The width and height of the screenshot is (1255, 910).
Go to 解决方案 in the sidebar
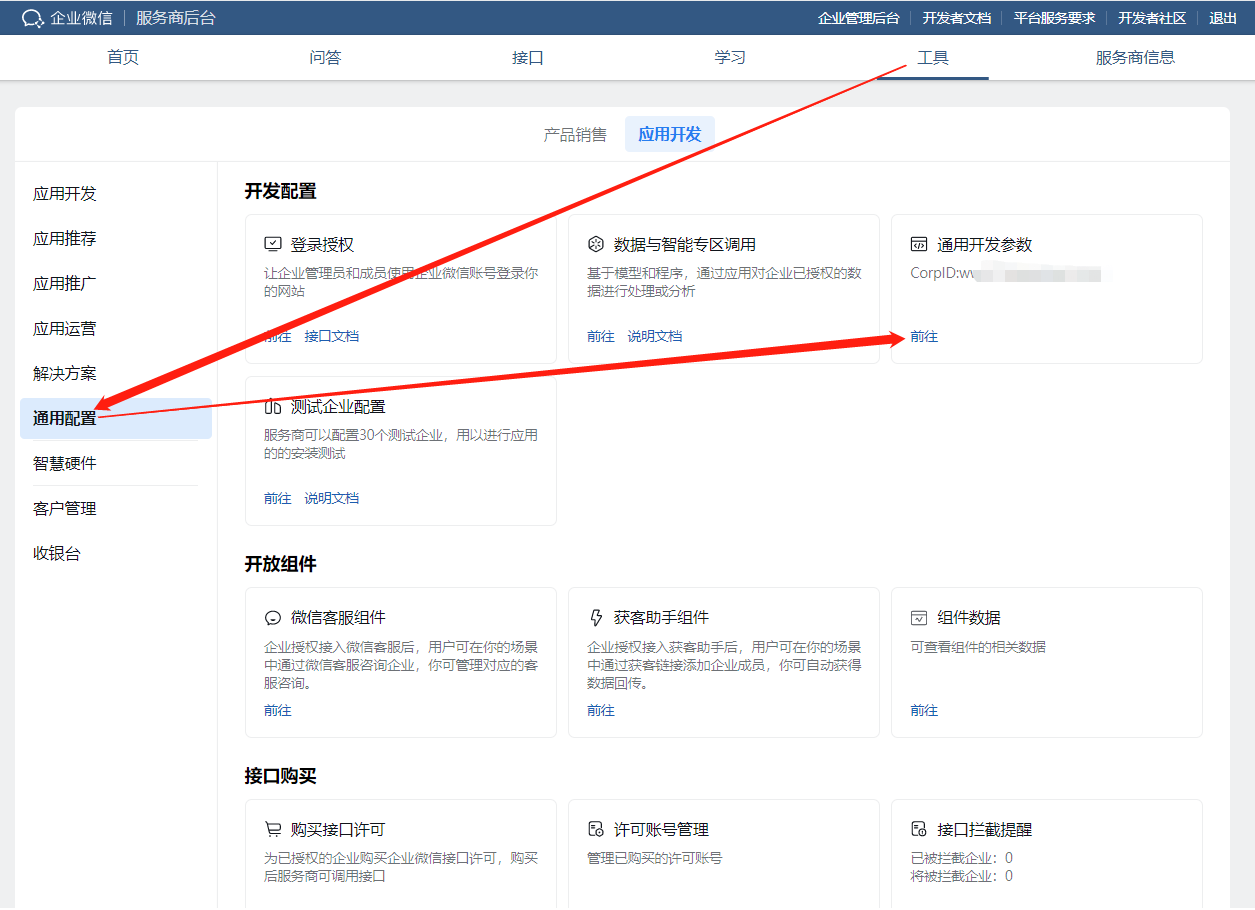[x=65, y=374]
